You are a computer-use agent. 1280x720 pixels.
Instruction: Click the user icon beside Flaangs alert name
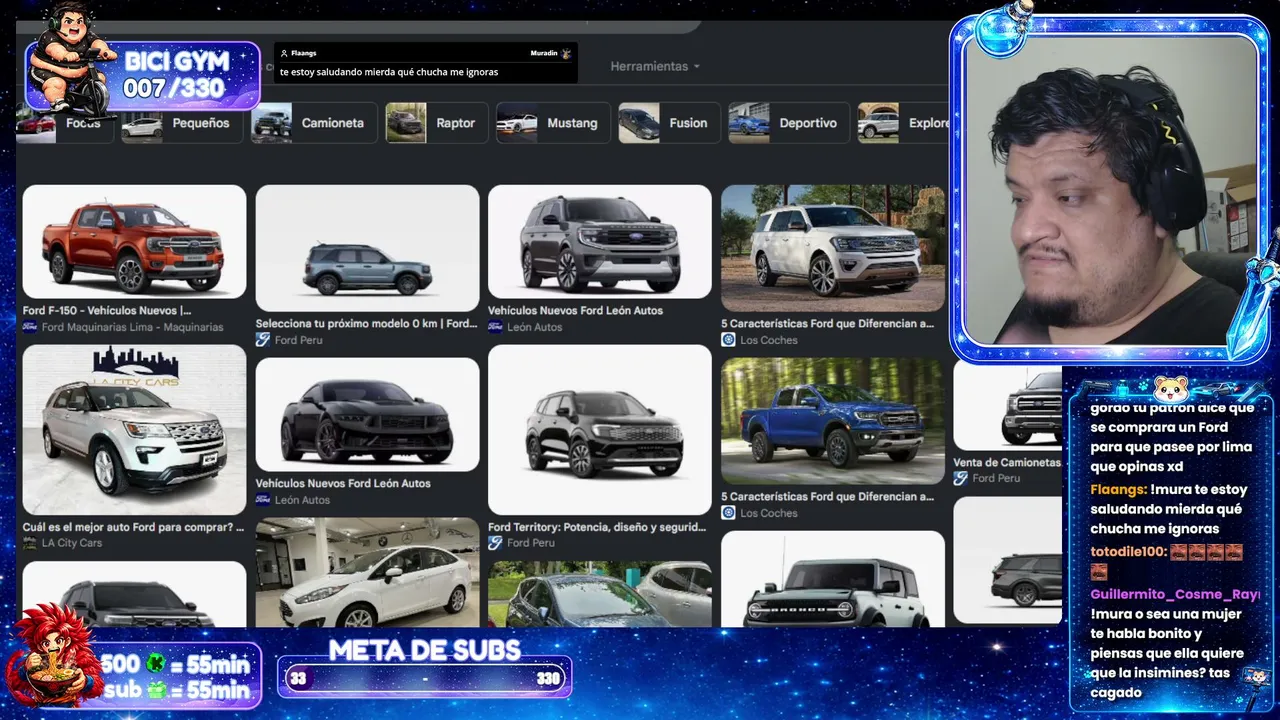click(284, 53)
